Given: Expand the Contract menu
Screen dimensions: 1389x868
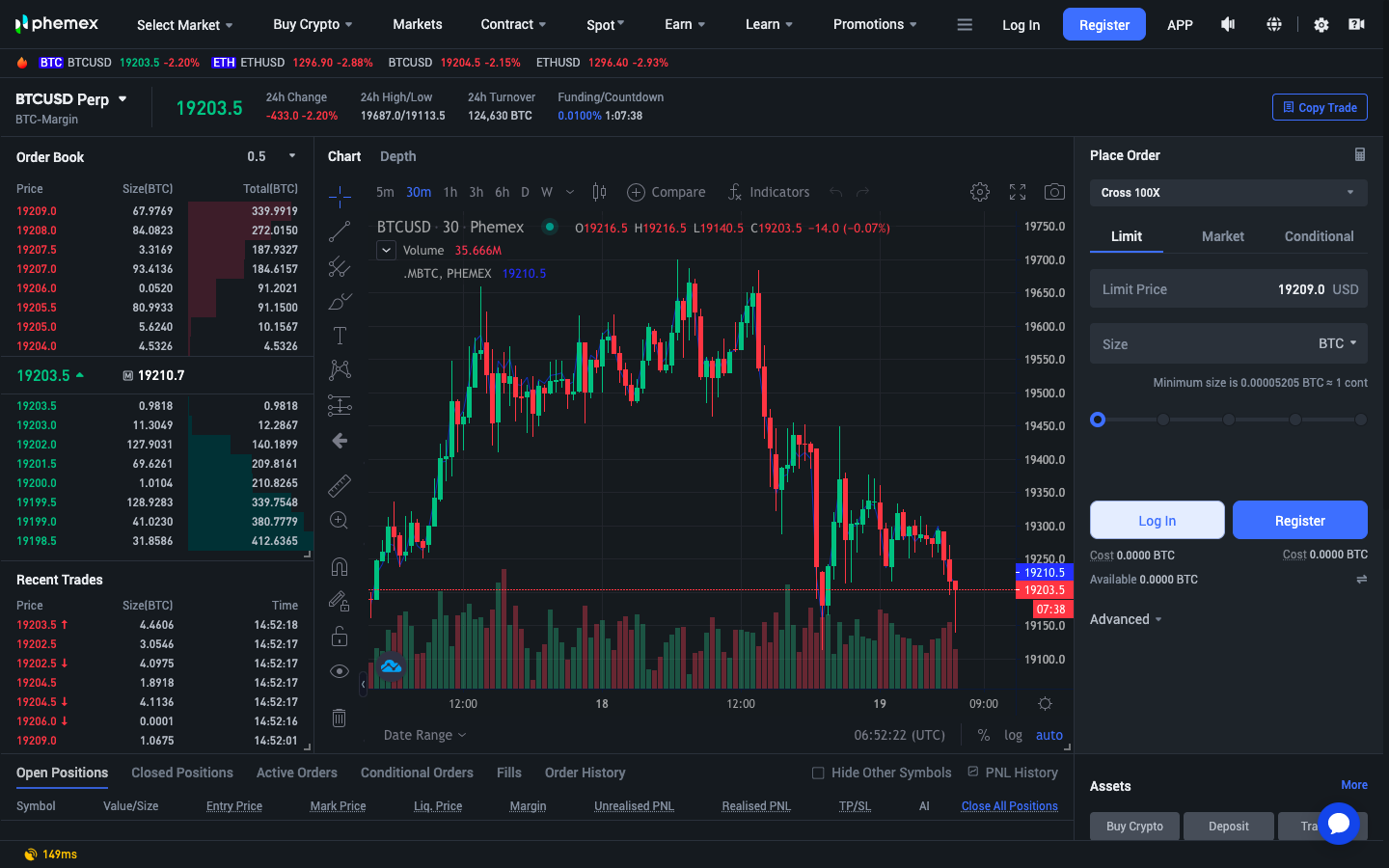Looking at the screenshot, I should click(x=513, y=24).
